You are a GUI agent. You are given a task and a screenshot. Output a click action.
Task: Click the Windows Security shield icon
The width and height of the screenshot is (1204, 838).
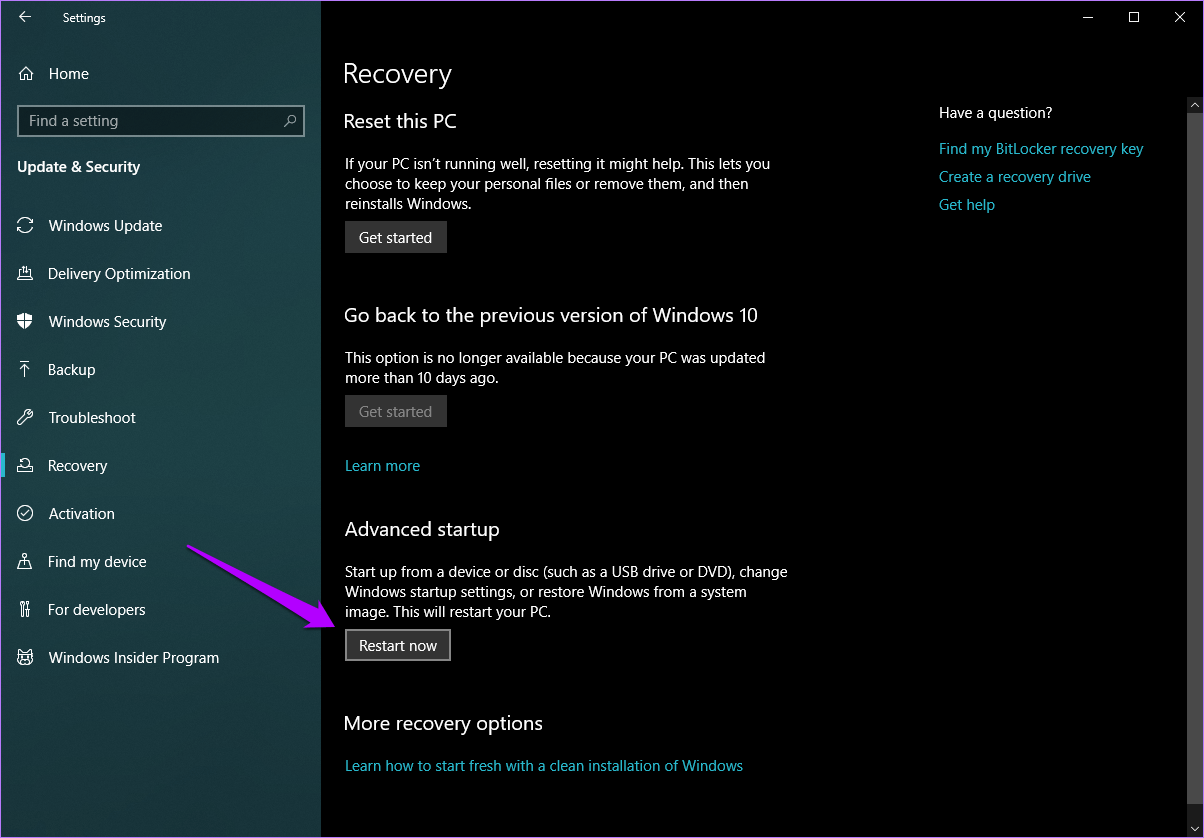(x=26, y=322)
